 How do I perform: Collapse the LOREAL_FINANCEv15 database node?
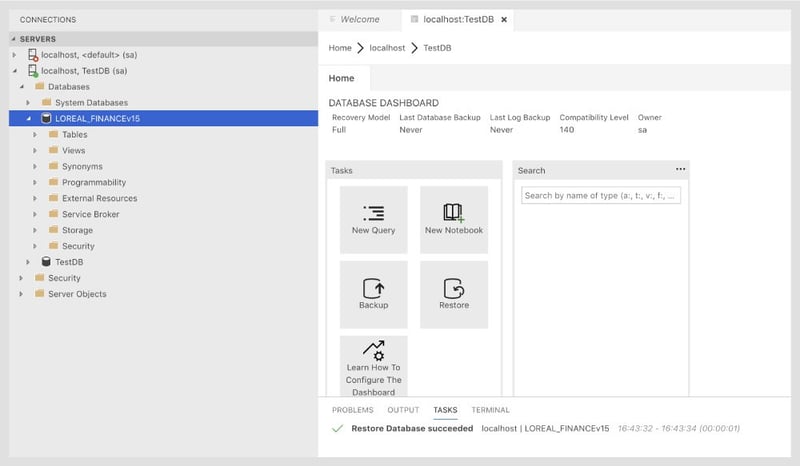click(x=29, y=118)
